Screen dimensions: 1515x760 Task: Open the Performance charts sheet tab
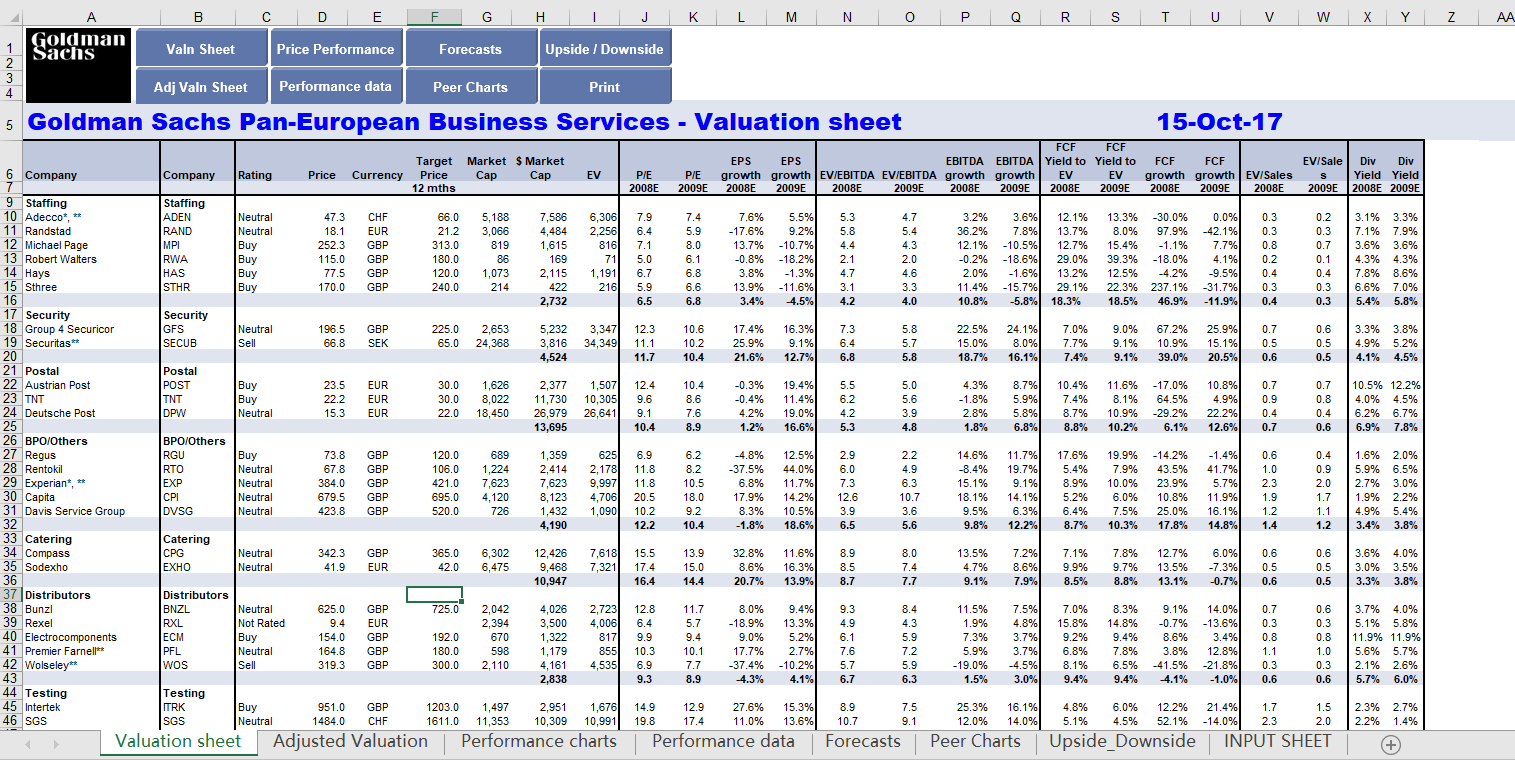click(539, 742)
